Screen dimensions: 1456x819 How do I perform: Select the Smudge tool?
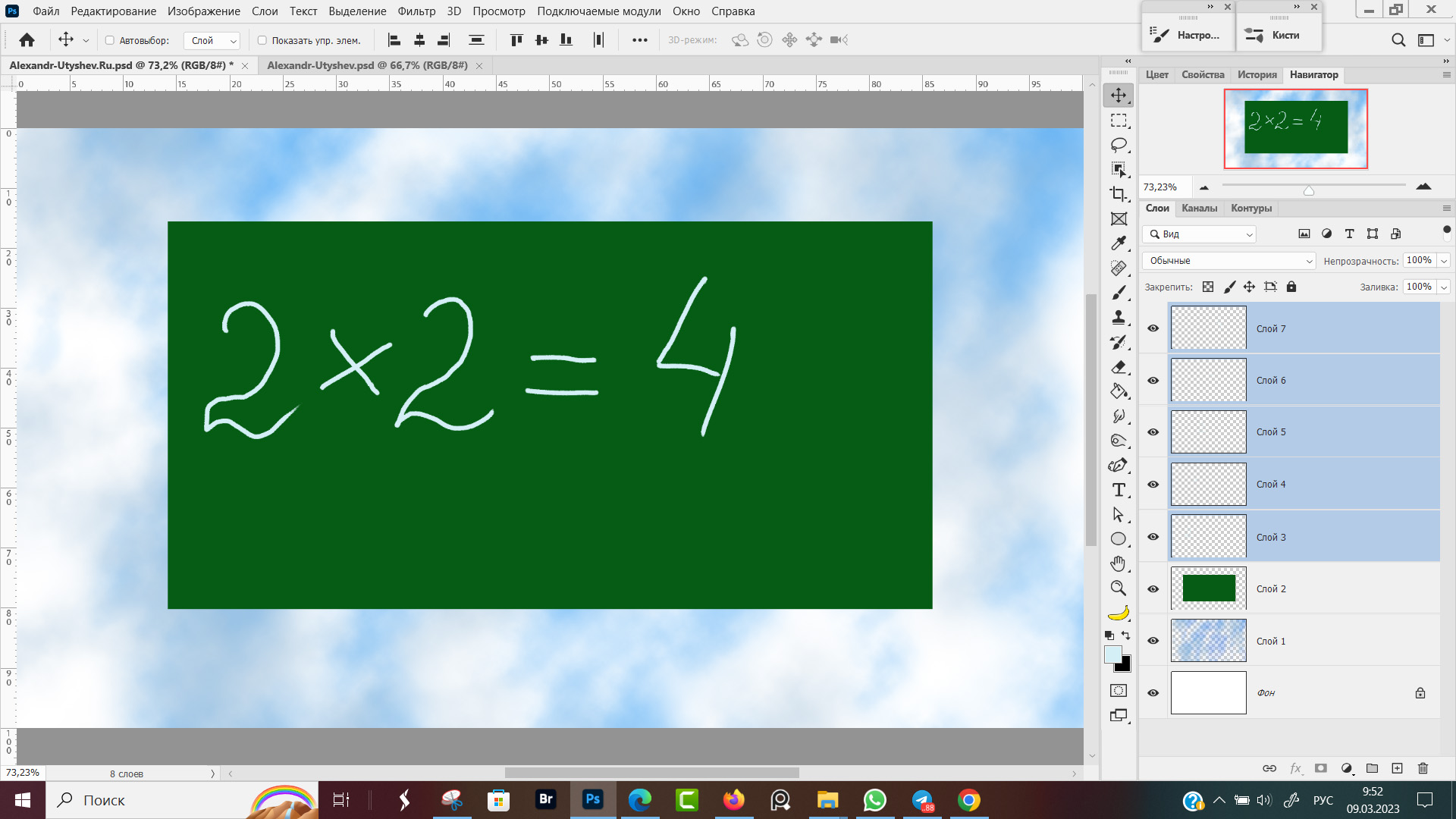point(1119,416)
